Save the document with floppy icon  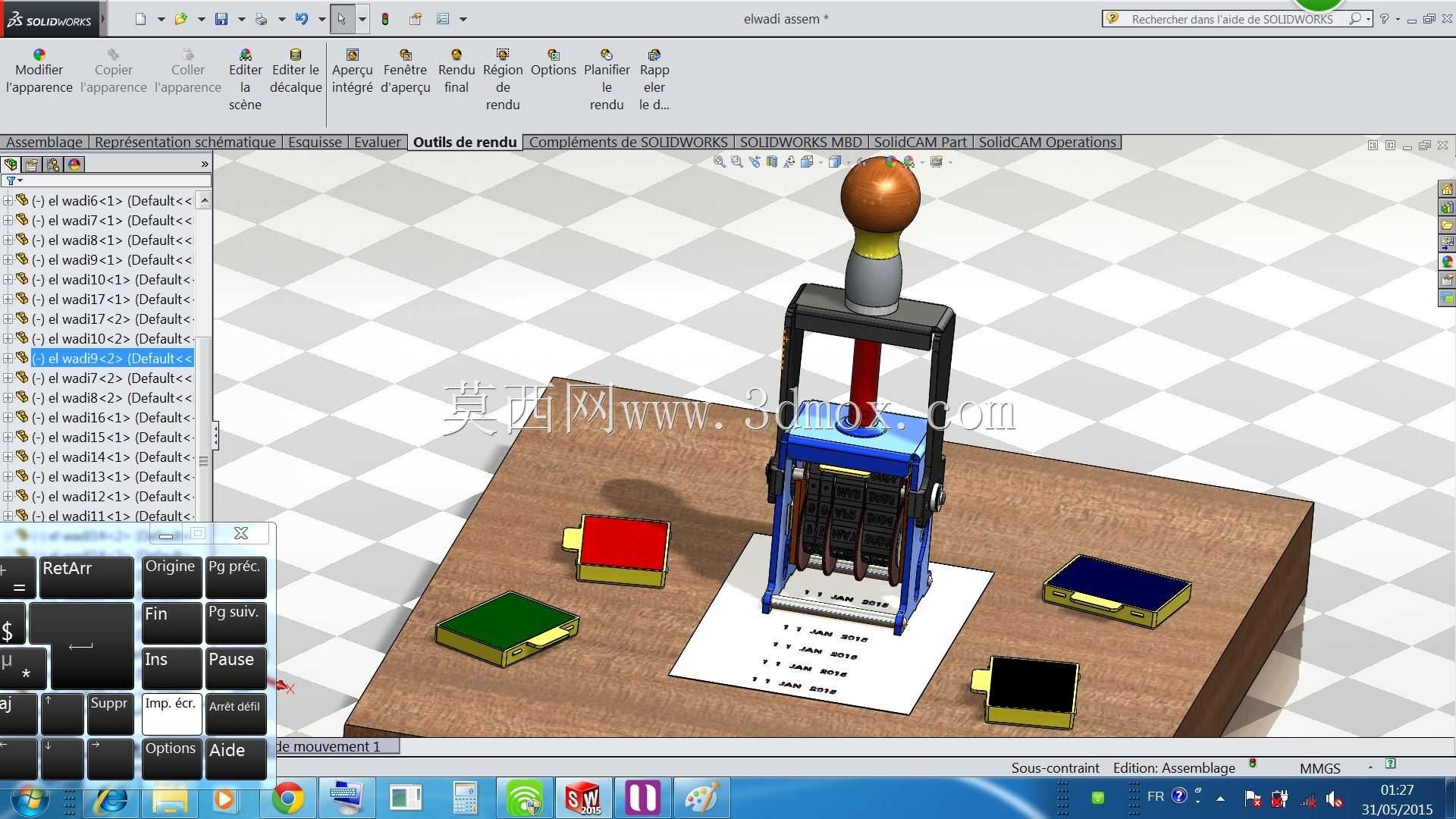click(x=221, y=19)
